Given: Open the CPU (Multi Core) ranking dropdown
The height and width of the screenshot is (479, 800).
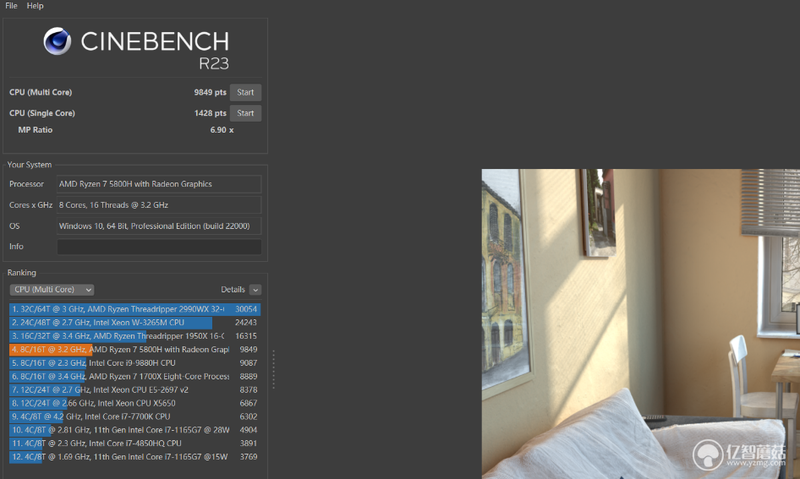Looking at the screenshot, I should point(52,290).
